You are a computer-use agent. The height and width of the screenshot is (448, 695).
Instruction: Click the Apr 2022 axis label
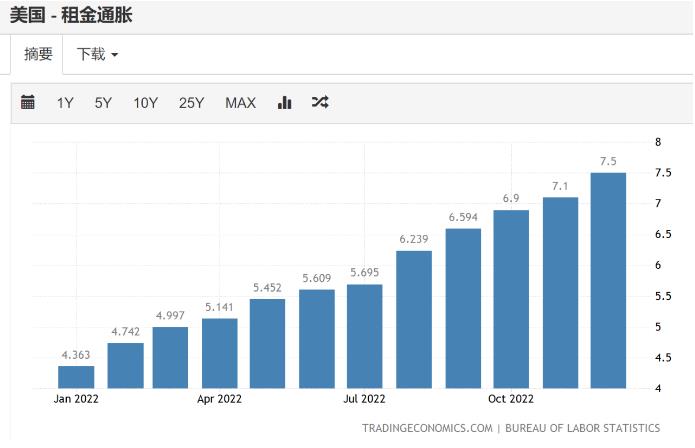tap(219, 399)
